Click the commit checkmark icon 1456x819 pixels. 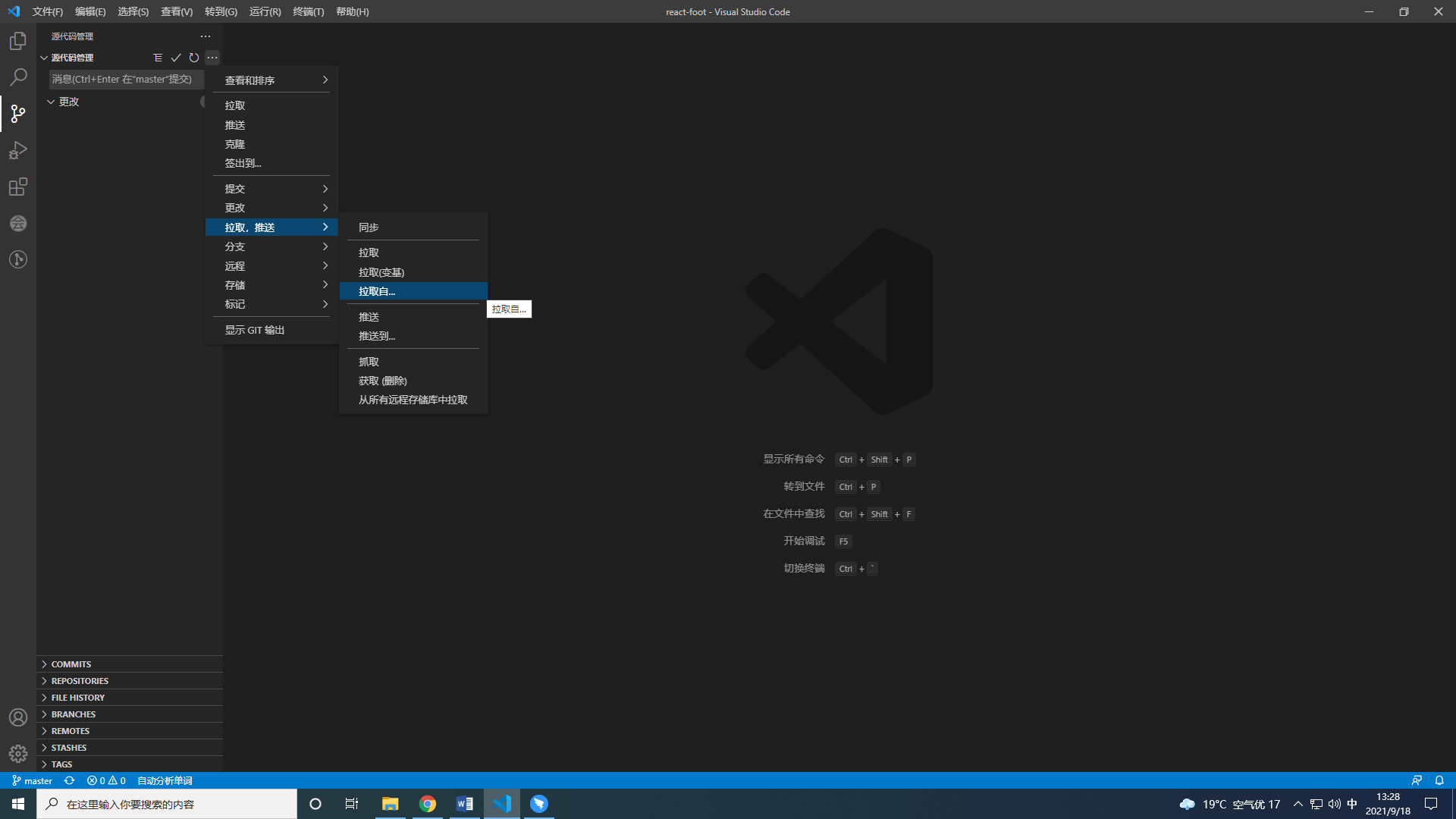point(176,58)
